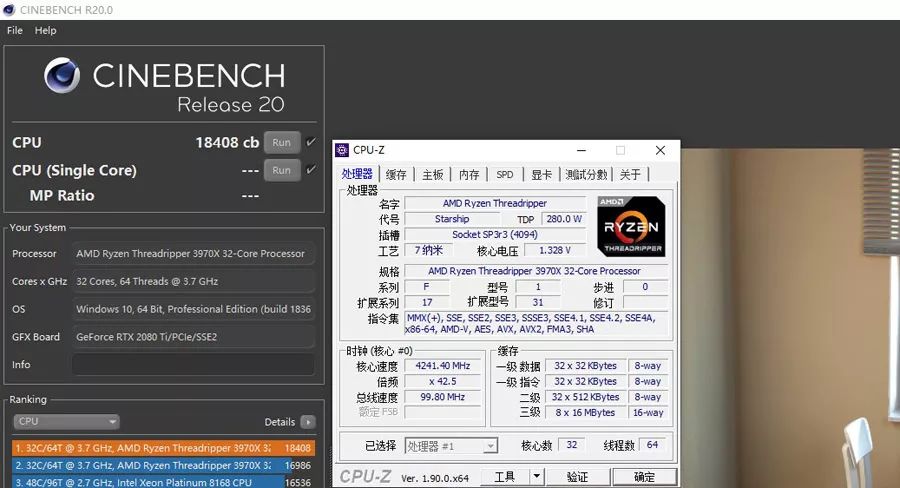Close the CPU-Z window

tap(660, 150)
